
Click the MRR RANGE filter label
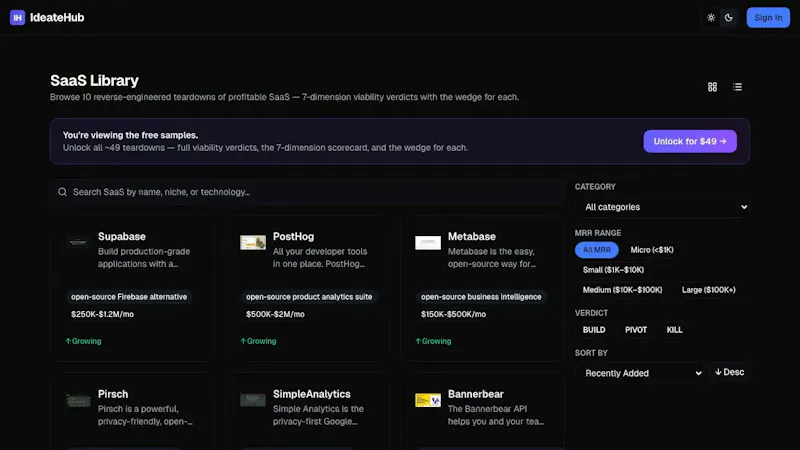click(597, 233)
